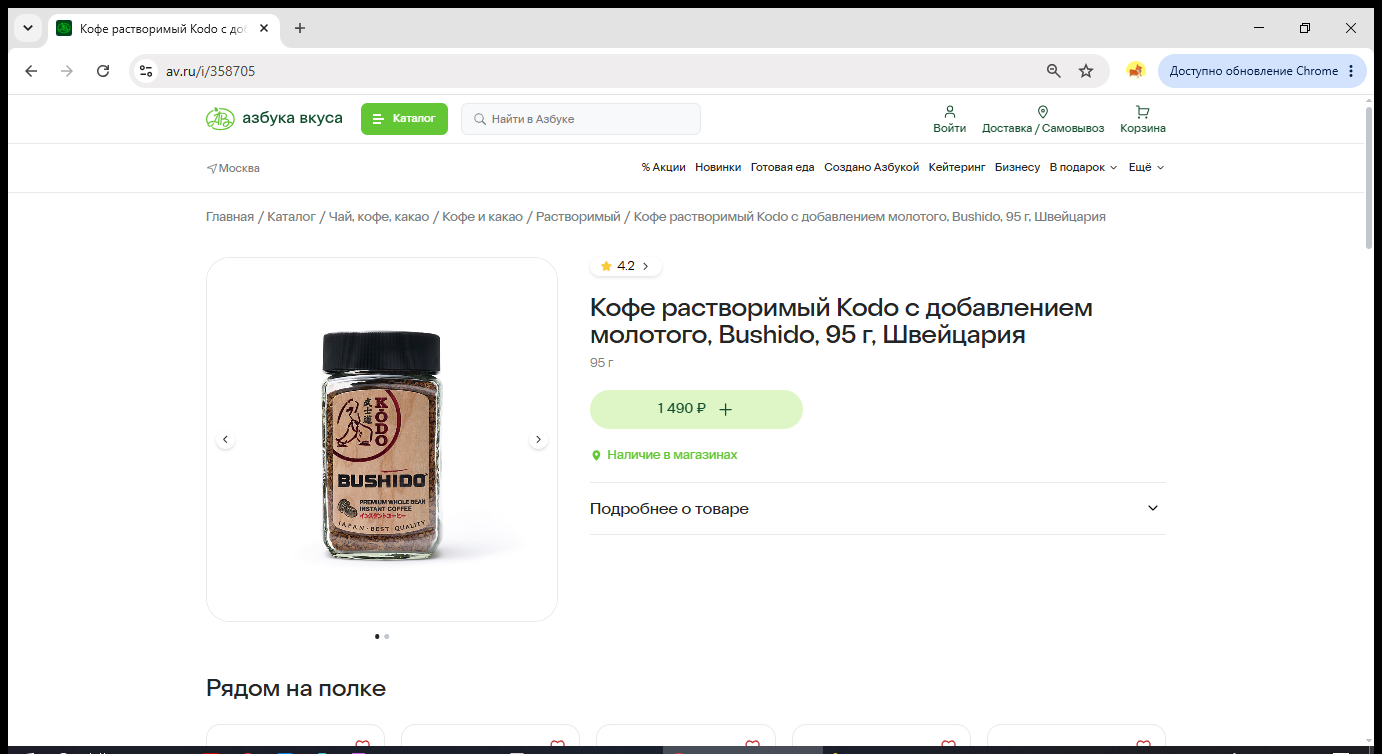1382x754 pixels.
Task: Open Чай, кофе, какао breadcrumb
Action: click(379, 217)
